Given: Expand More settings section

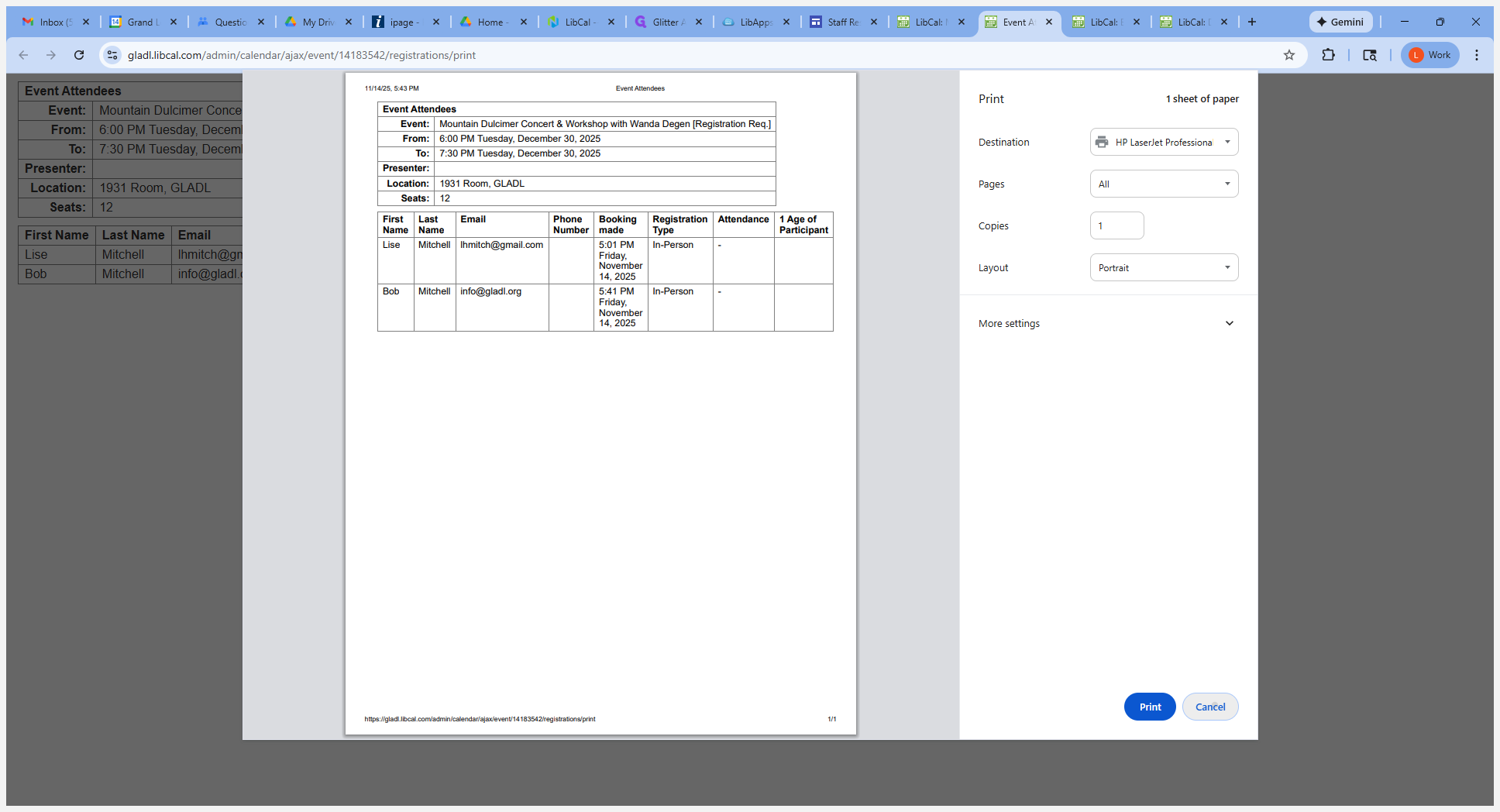Looking at the screenshot, I should pos(1108,323).
